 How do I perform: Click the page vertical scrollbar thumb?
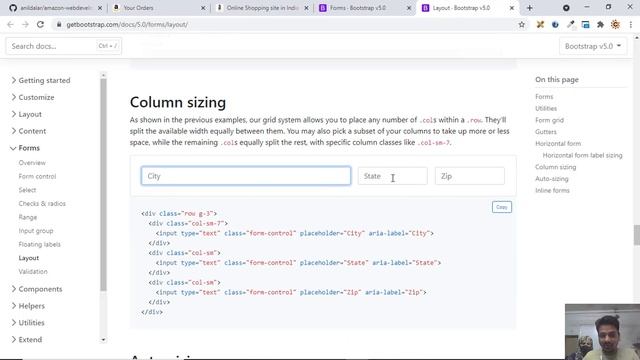point(636,235)
